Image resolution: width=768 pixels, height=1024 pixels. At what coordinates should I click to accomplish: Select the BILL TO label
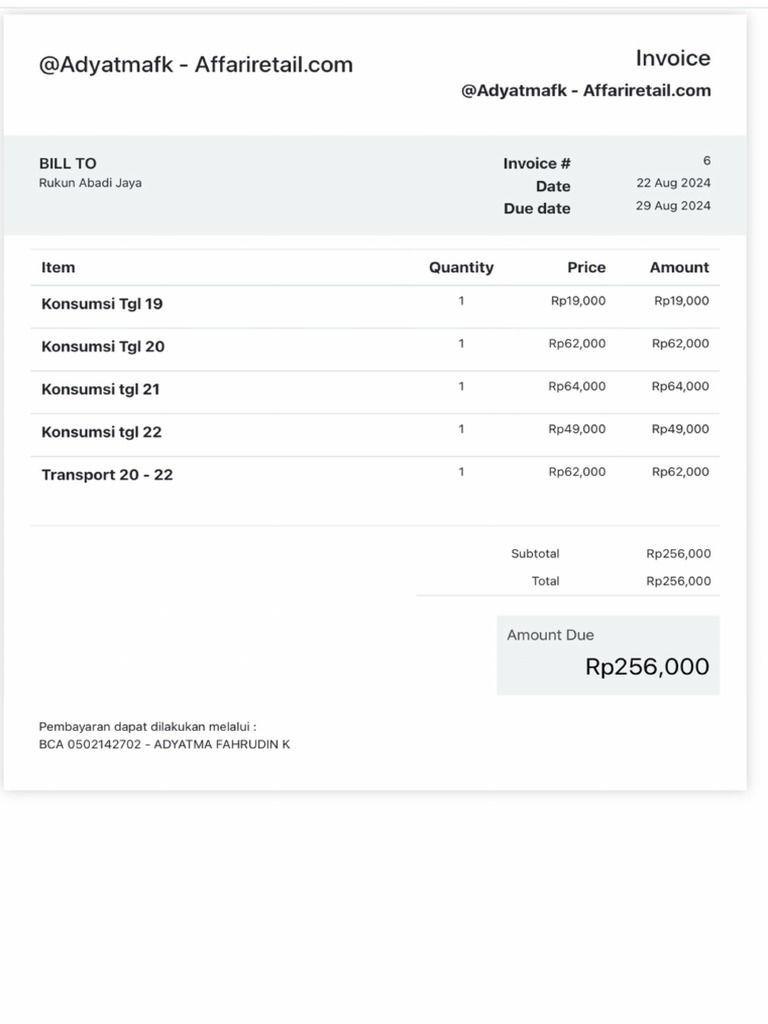point(68,164)
